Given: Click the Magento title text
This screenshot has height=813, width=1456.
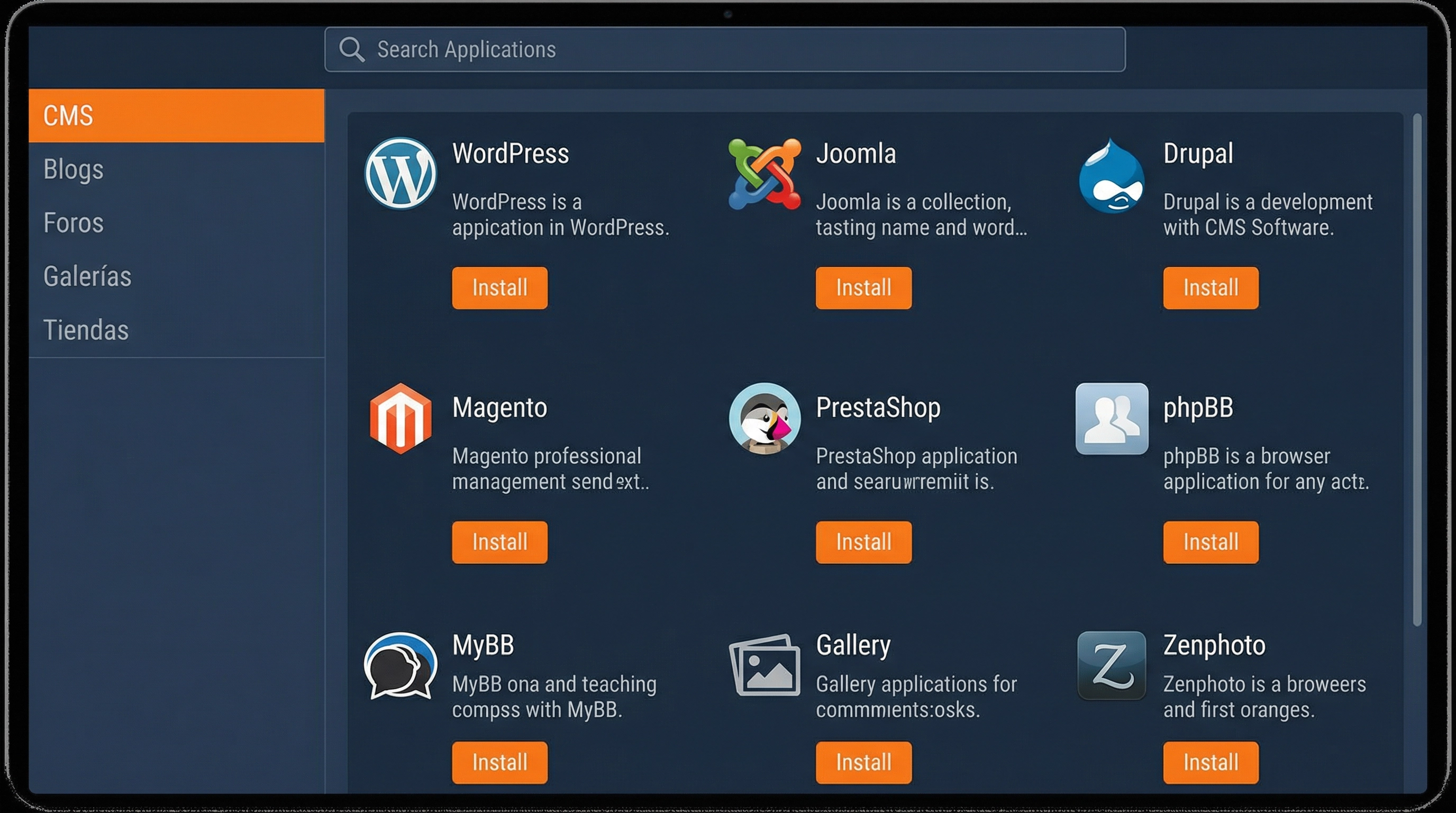Looking at the screenshot, I should coord(499,408).
